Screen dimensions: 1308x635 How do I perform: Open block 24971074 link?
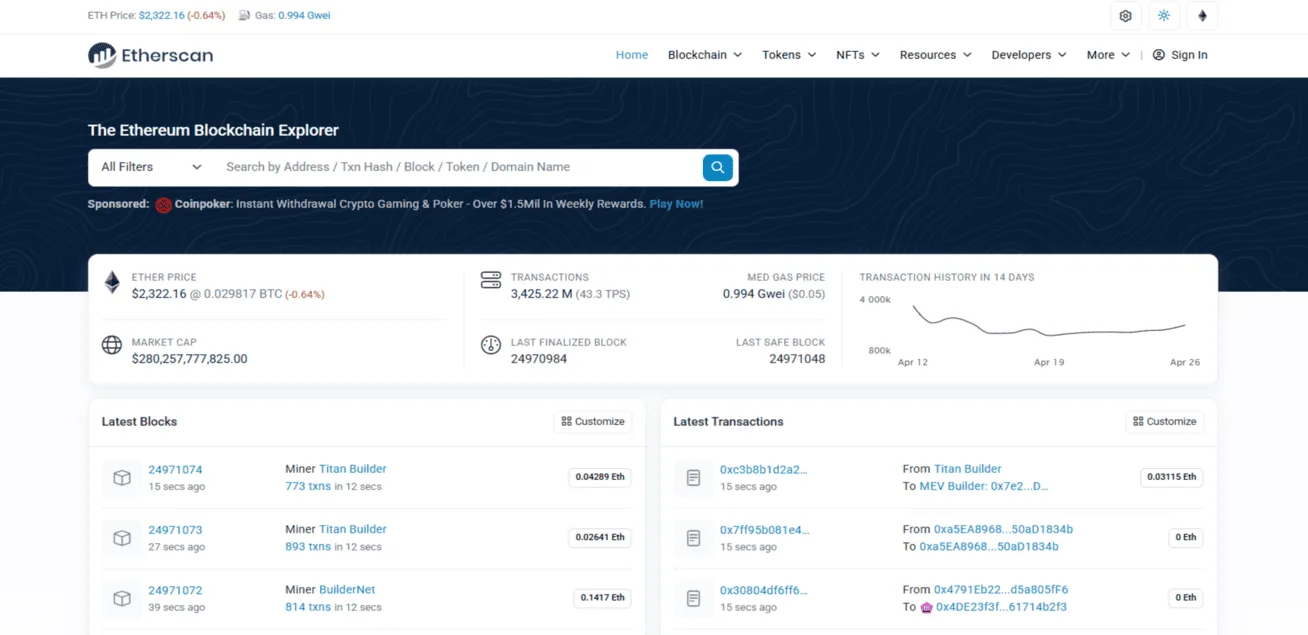(175, 470)
